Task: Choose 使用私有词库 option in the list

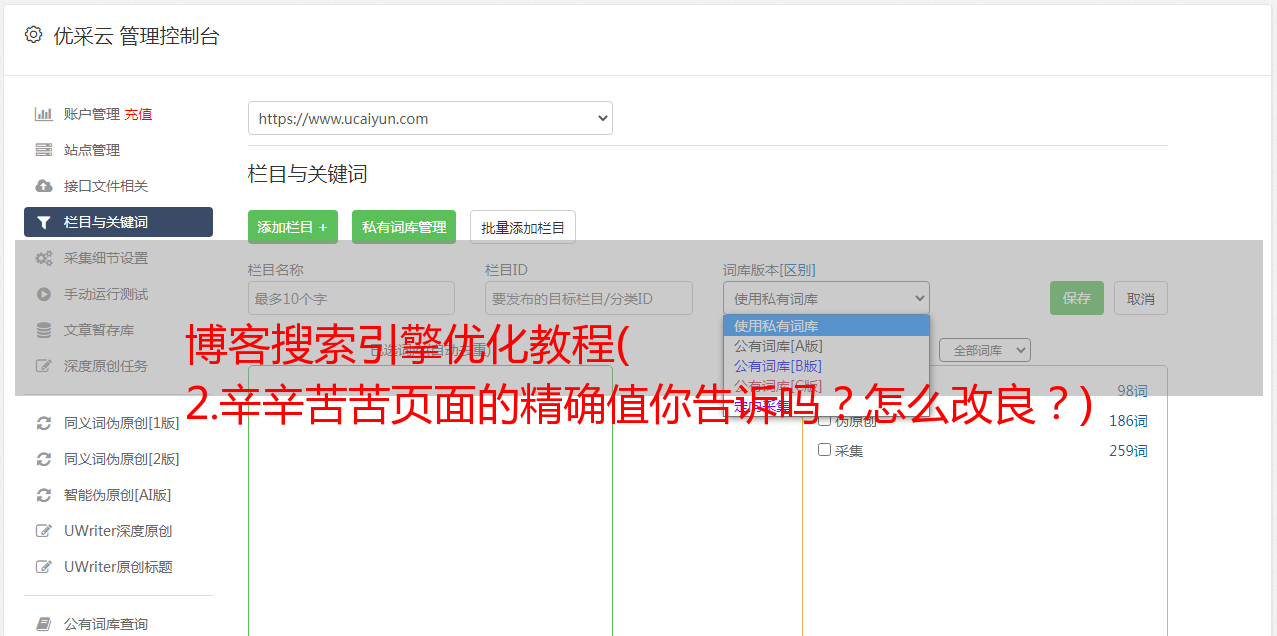Action: point(826,326)
